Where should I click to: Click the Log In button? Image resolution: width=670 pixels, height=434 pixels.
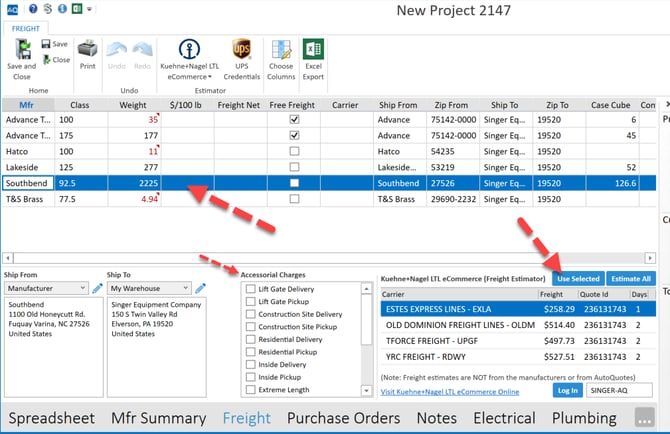point(567,390)
